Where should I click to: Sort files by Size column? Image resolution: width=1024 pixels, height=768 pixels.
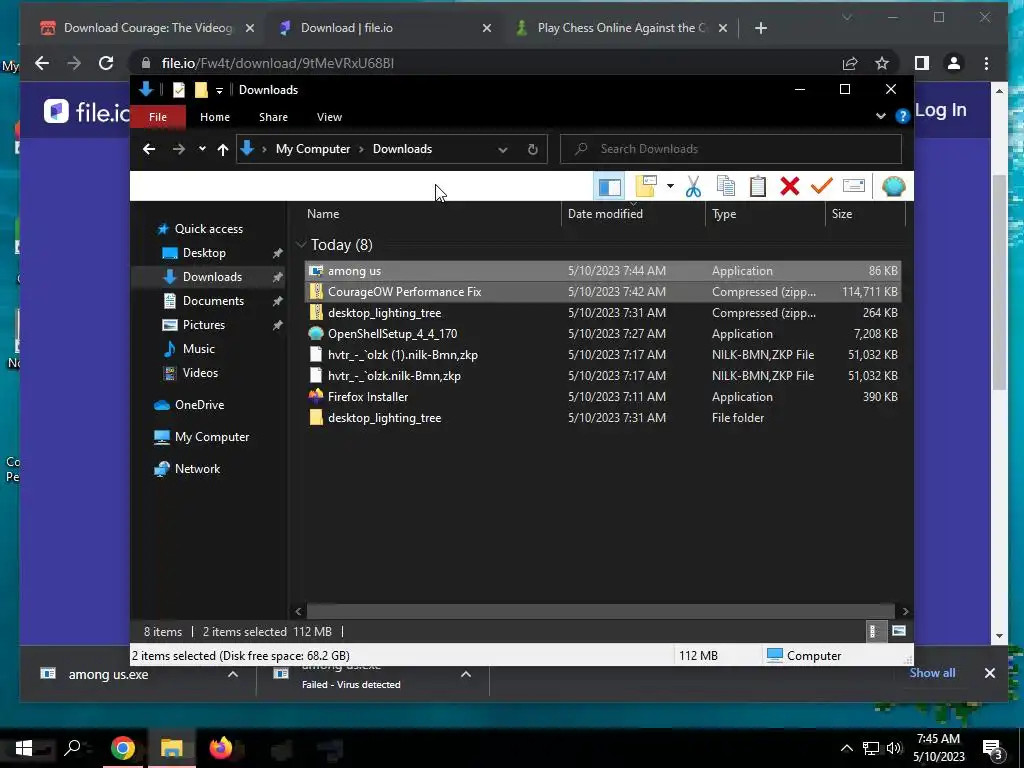pos(865,214)
